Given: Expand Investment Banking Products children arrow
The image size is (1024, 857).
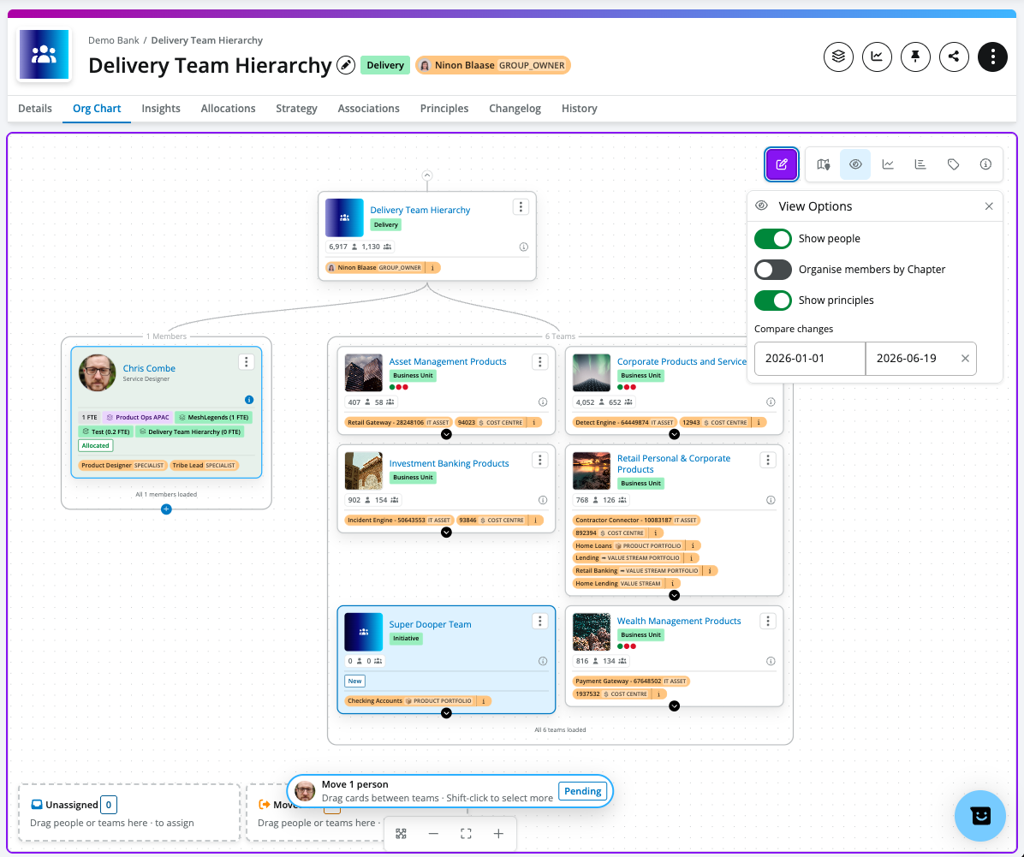Looking at the screenshot, I should (446, 532).
